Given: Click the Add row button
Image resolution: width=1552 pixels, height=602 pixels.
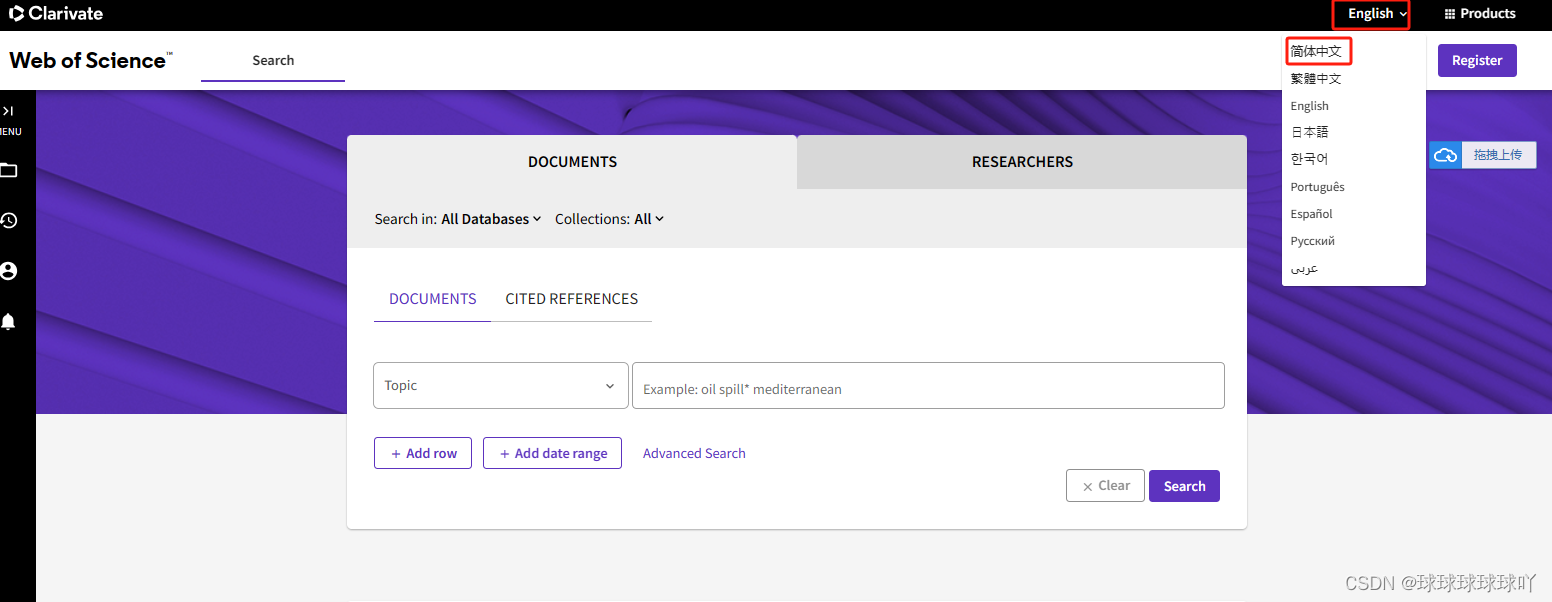Looking at the screenshot, I should (423, 453).
